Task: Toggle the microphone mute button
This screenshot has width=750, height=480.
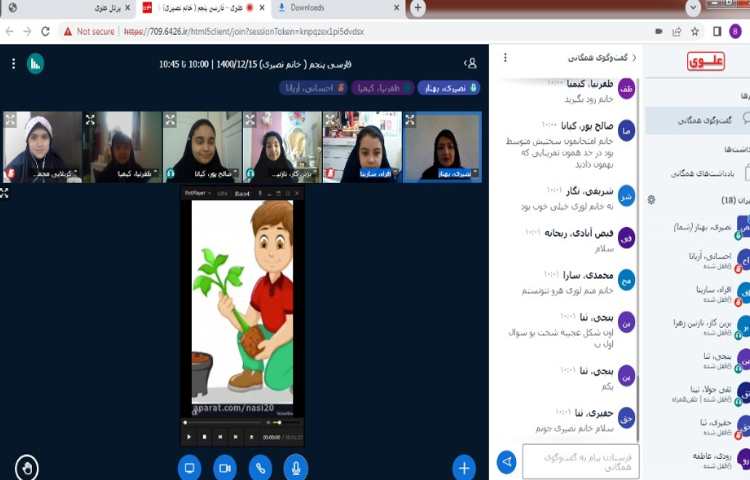Action: 295,467
